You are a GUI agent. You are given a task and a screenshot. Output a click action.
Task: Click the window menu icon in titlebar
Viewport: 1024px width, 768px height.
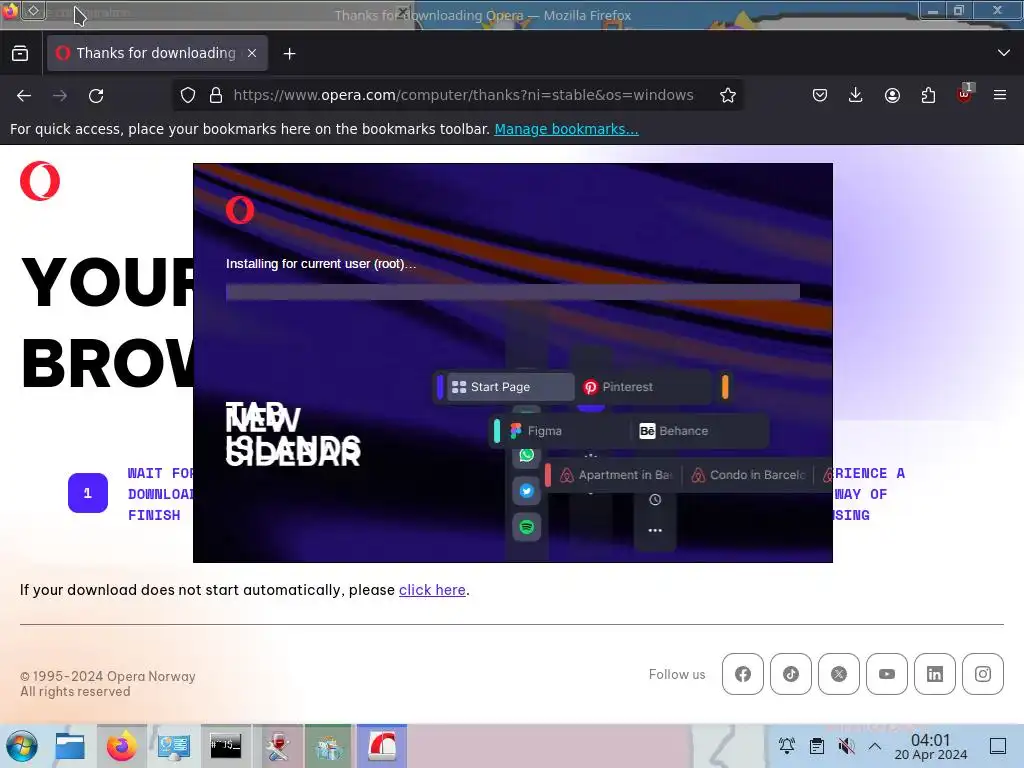pyautogui.click(x=11, y=11)
